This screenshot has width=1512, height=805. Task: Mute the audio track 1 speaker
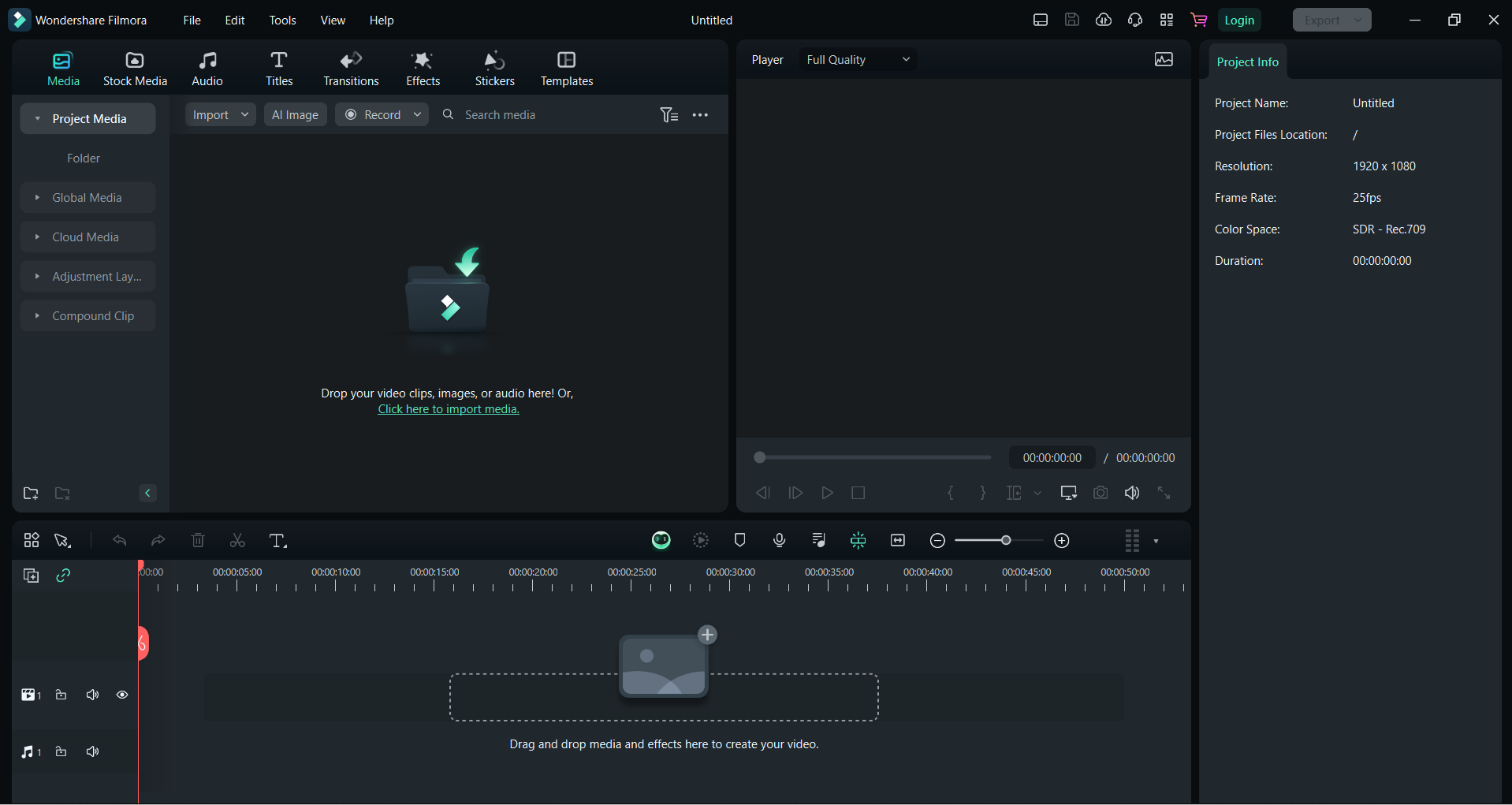click(x=93, y=751)
